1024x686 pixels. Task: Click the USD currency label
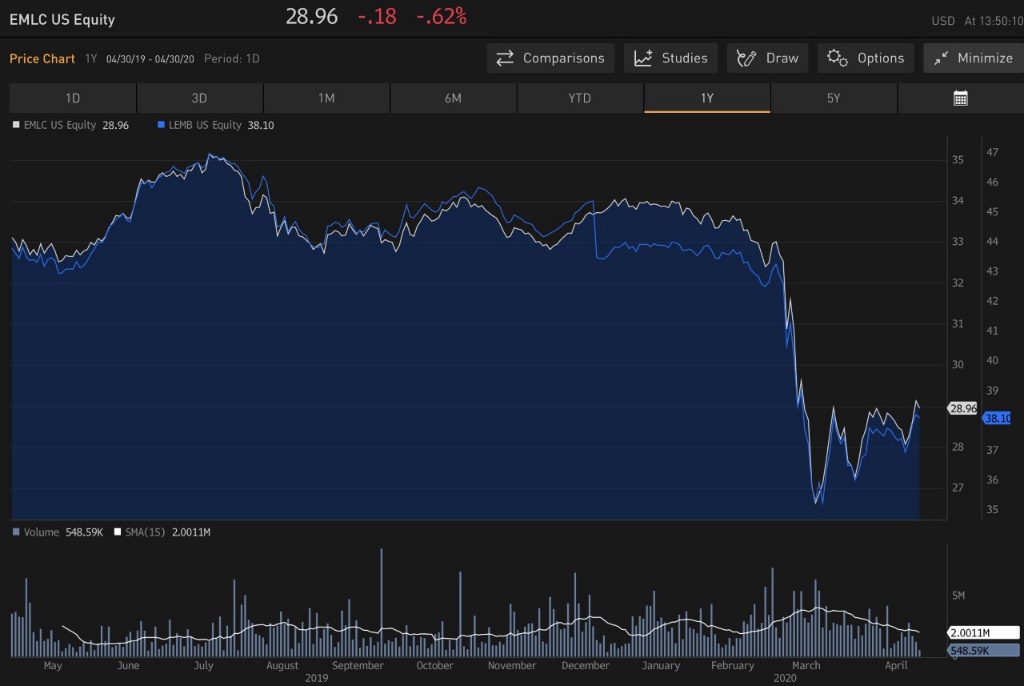tap(942, 21)
